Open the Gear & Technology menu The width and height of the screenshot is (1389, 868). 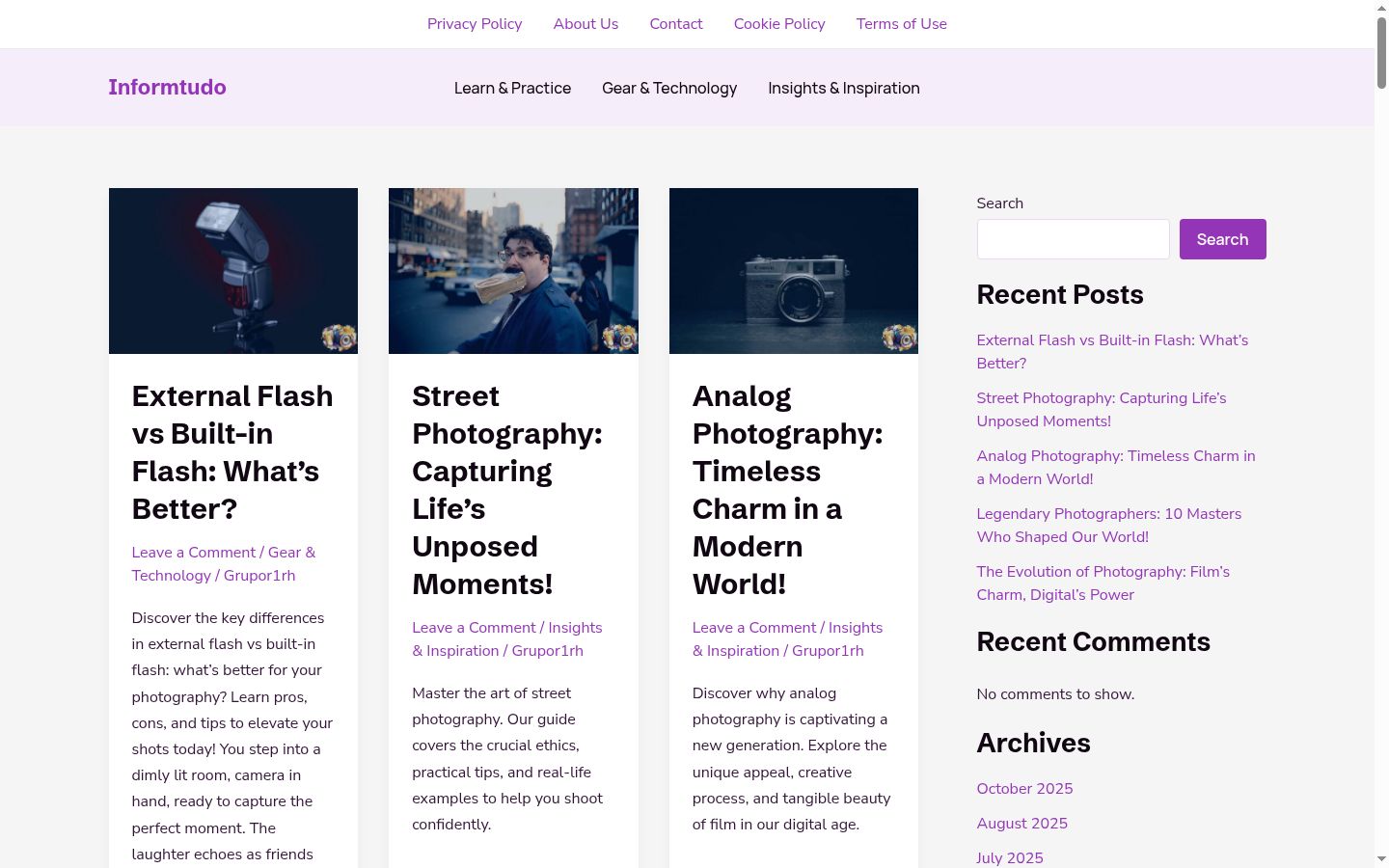[669, 88]
